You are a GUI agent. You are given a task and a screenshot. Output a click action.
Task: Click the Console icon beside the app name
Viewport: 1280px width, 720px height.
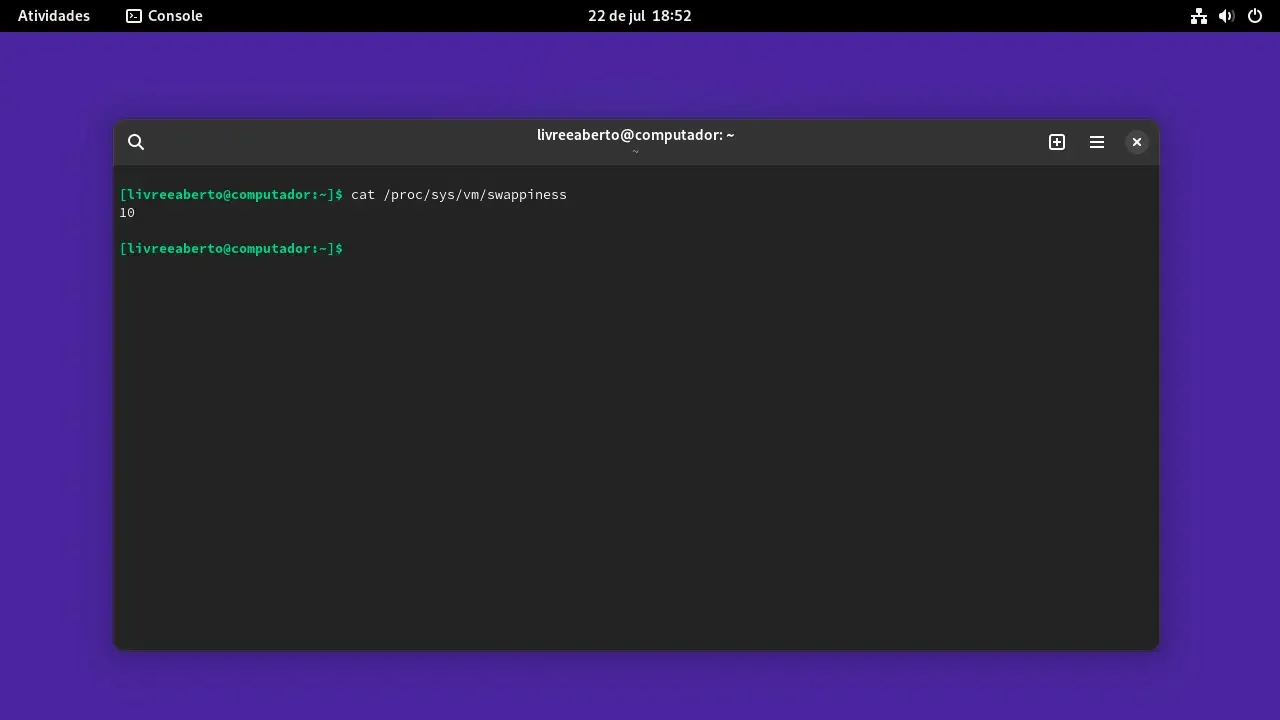[x=134, y=16]
